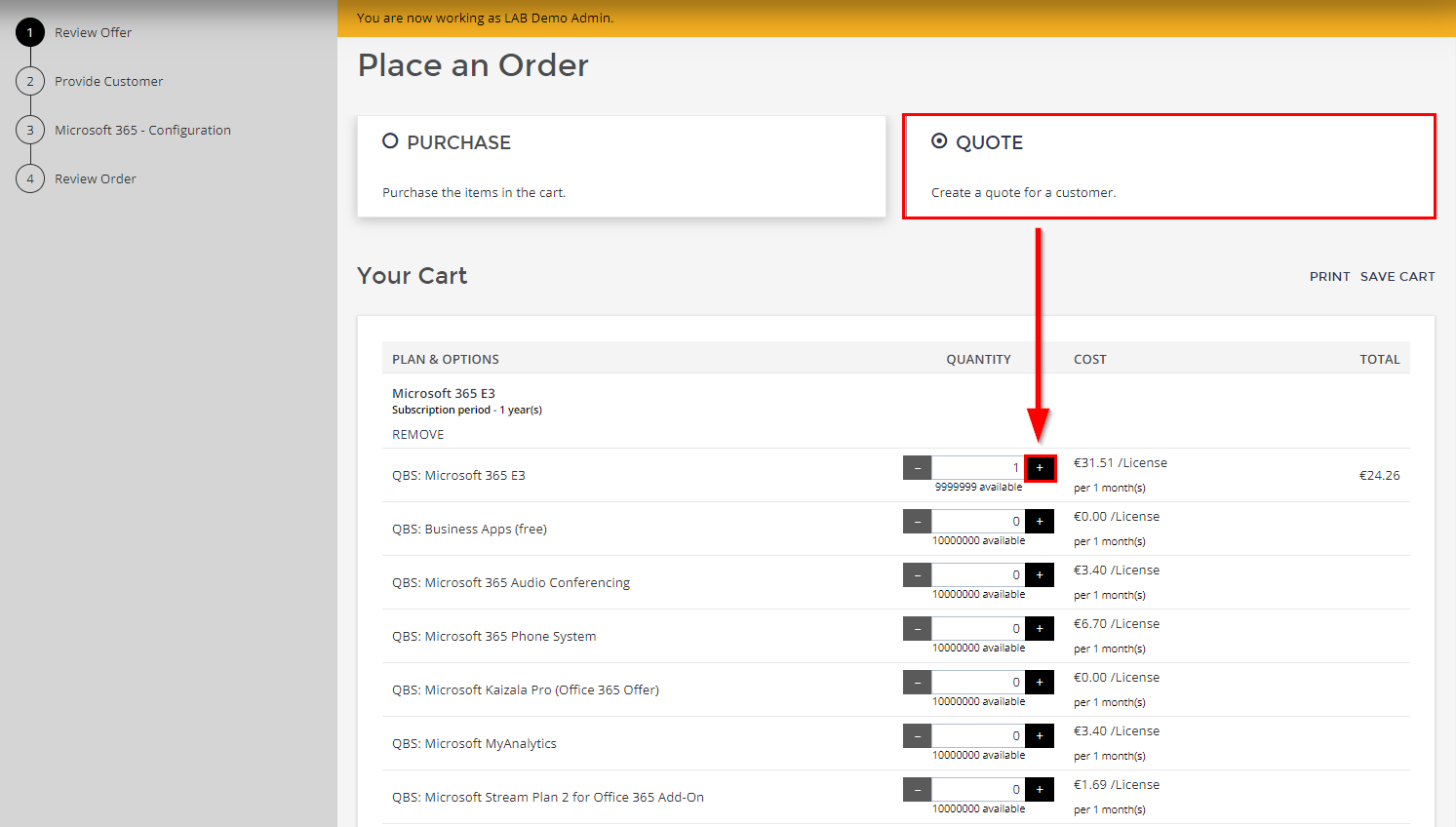
Task: Increase quantity of Microsoft Kaizala Pro
Action: 1040,683
